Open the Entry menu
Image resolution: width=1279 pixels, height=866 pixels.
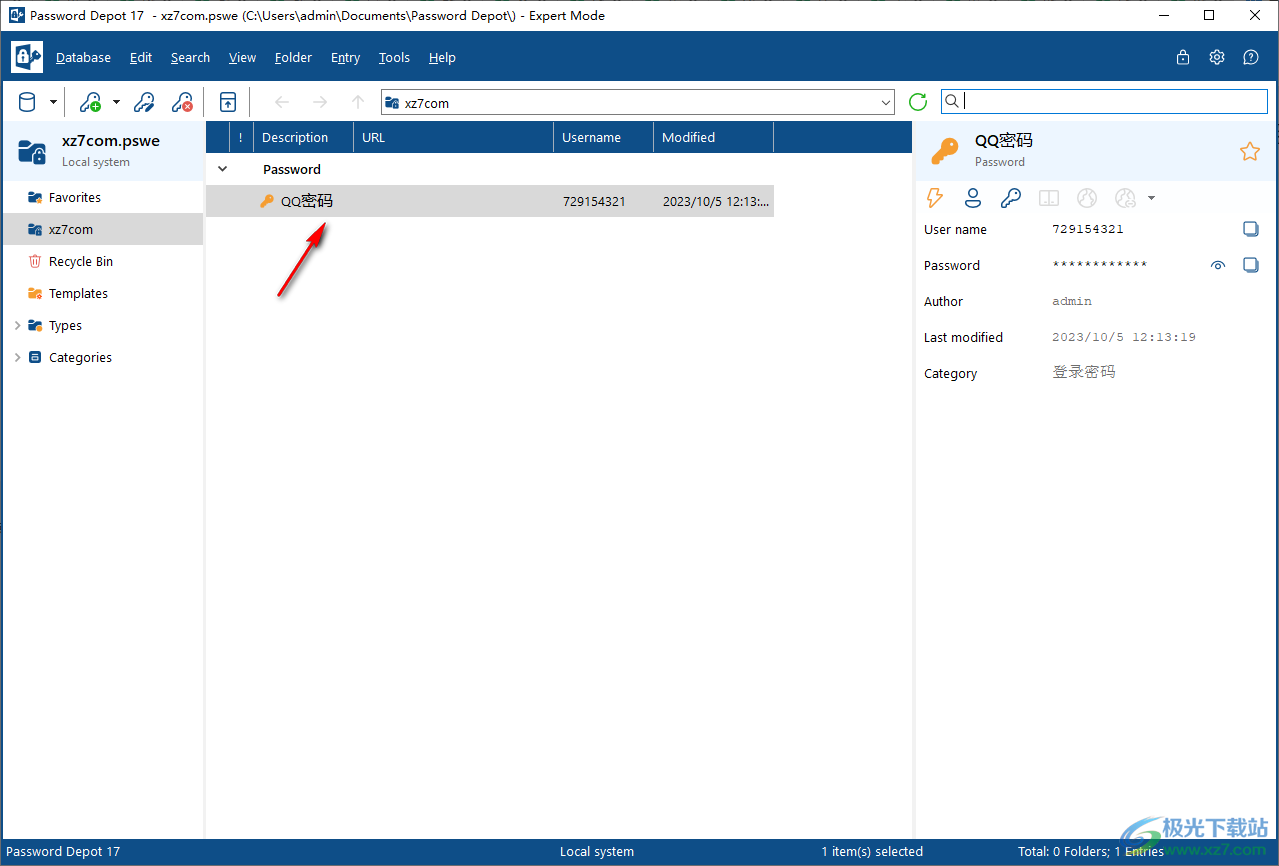click(345, 57)
